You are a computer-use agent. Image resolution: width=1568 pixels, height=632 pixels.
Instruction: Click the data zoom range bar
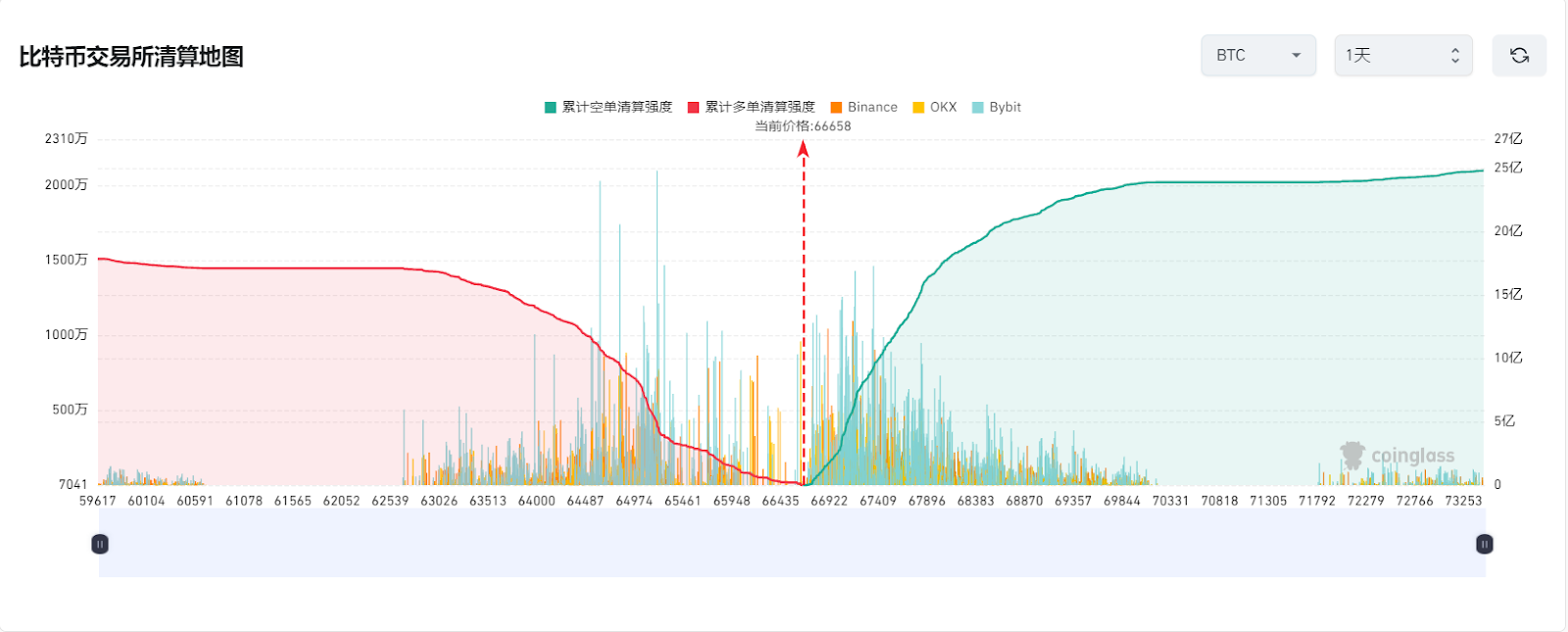click(x=792, y=544)
